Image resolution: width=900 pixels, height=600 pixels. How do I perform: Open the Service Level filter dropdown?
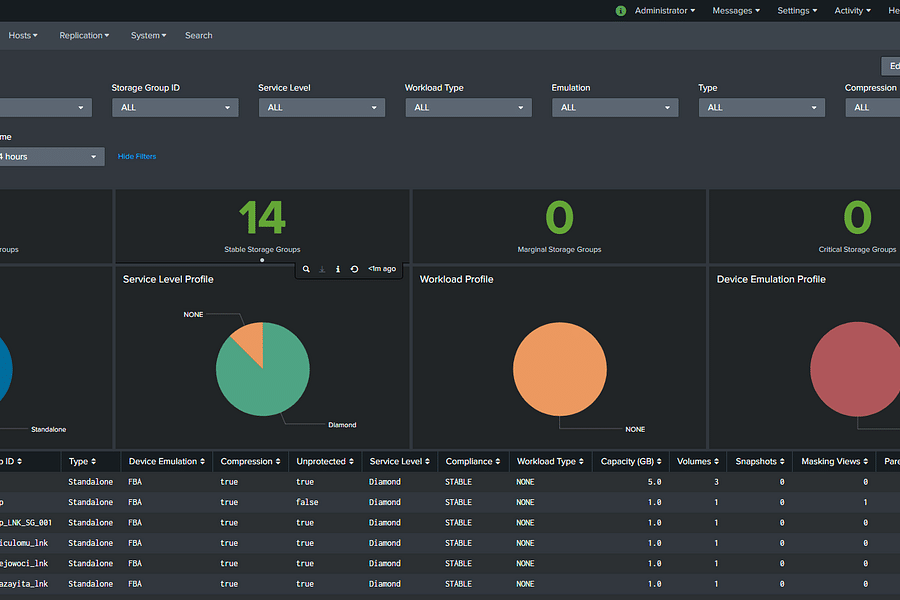pos(321,107)
